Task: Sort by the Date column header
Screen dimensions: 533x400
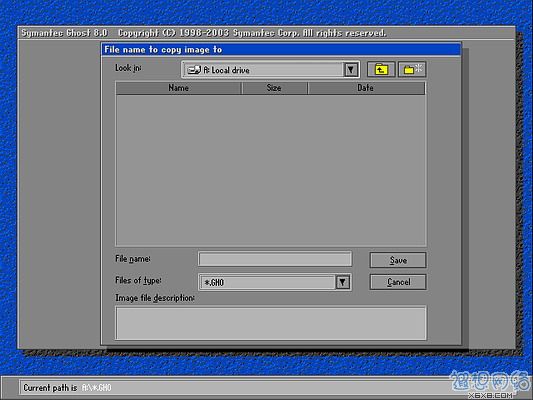Action: (x=366, y=88)
